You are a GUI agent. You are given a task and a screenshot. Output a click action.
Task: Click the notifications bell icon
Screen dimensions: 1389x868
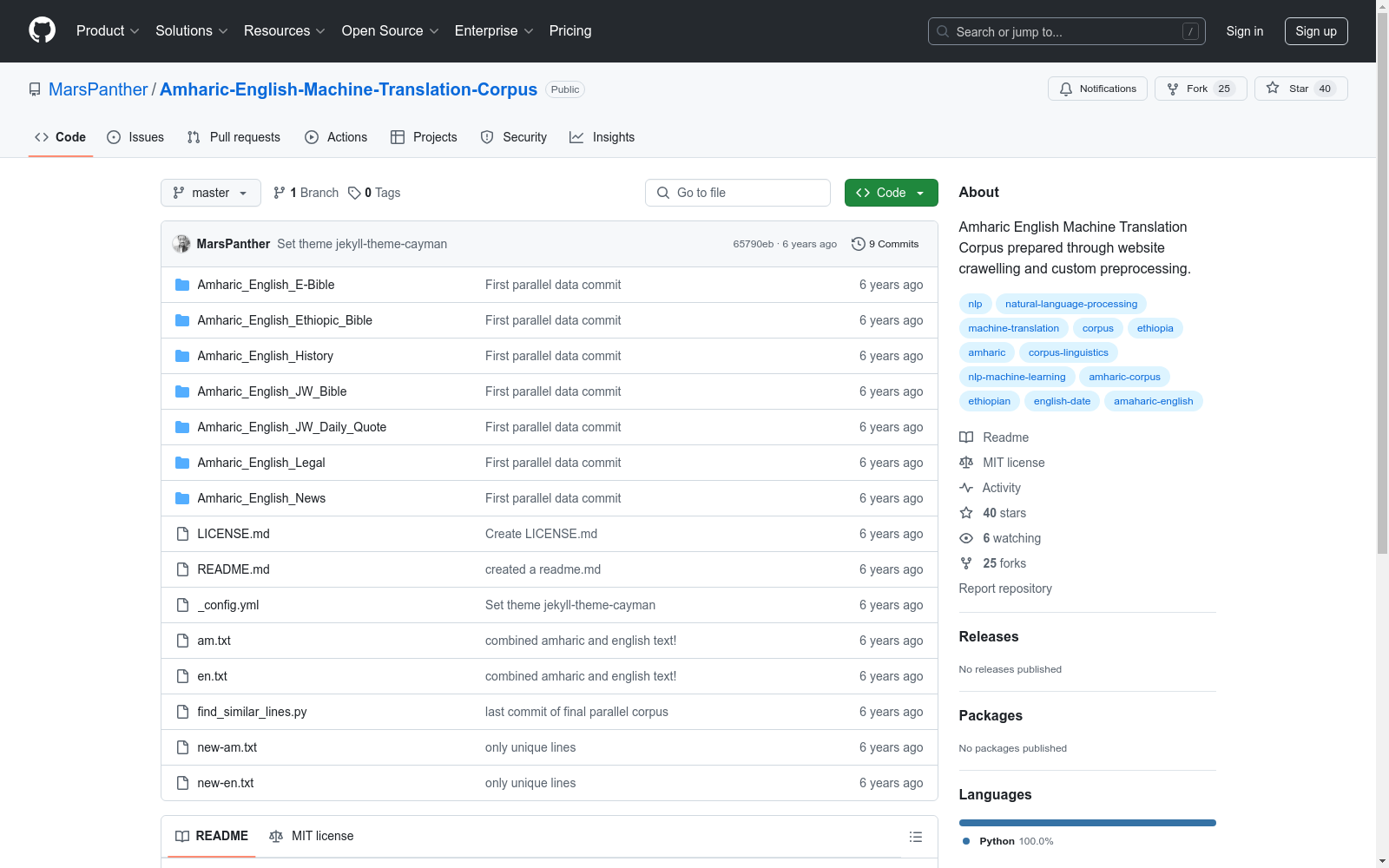click(1066, 89)
